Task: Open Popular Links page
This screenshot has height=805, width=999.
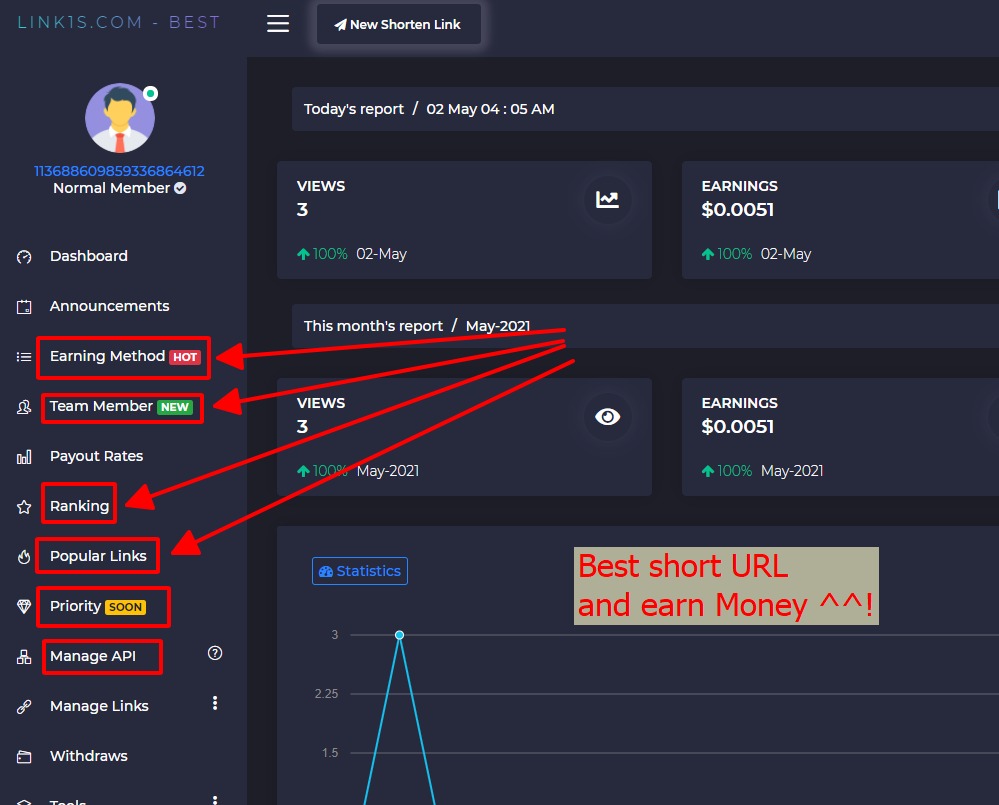Action: coord(98,556)
